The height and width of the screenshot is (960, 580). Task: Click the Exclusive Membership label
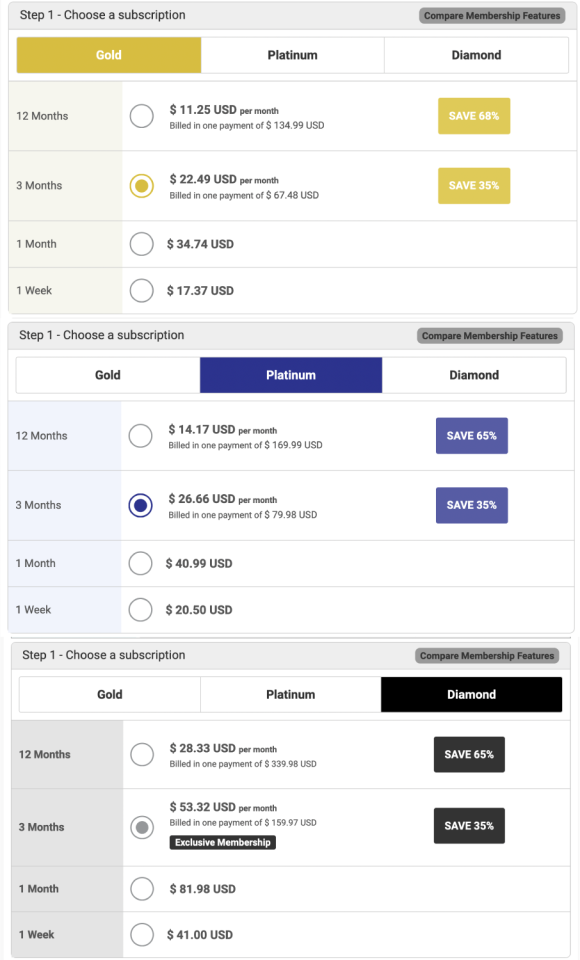coord(222,842)
